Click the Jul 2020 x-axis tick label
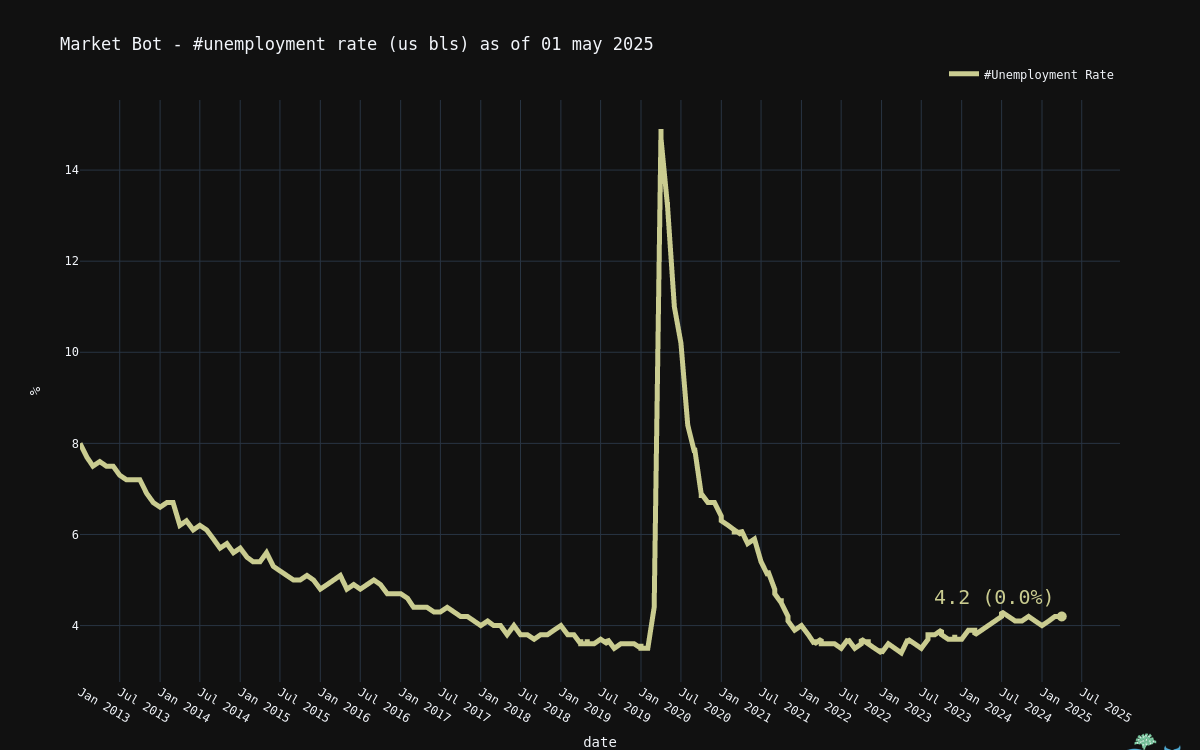 [x=704, y=705]
